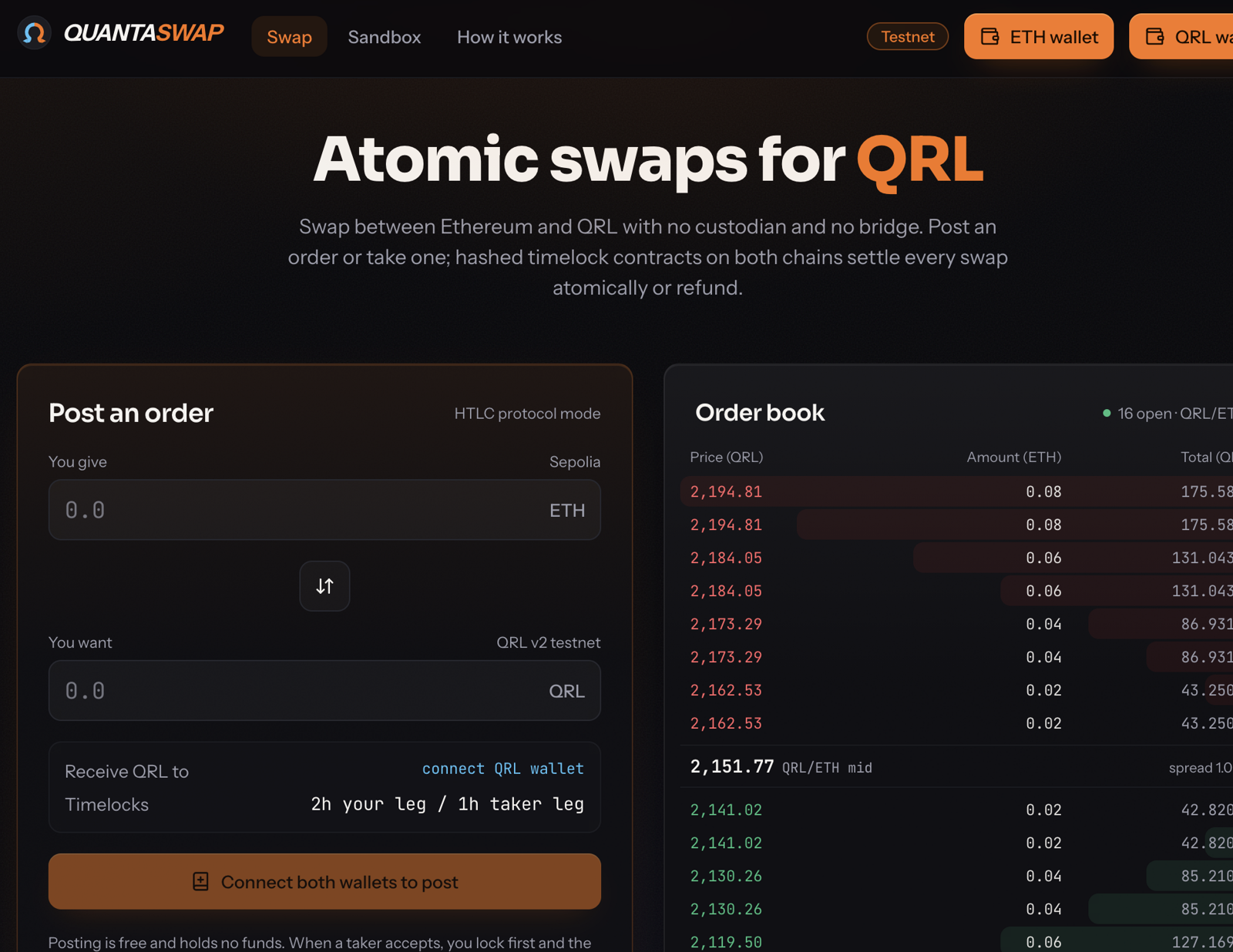Pick the bid order priced 2,119.50

click(x=956, y=942)
